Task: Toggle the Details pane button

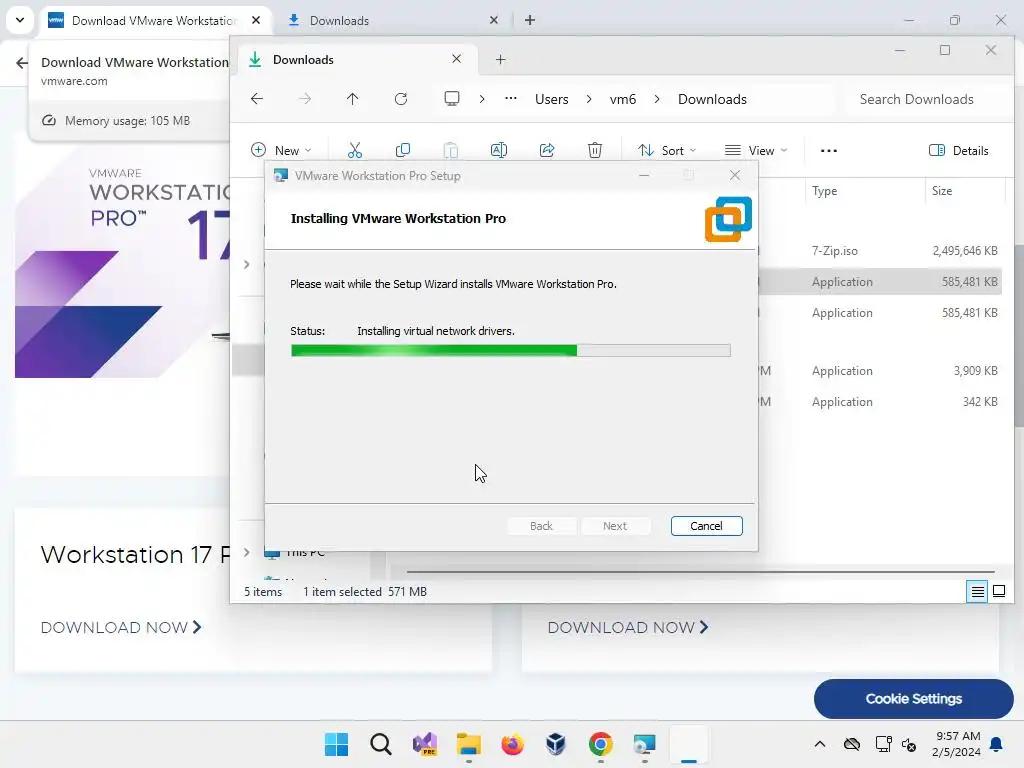Action: pos(959,150)
